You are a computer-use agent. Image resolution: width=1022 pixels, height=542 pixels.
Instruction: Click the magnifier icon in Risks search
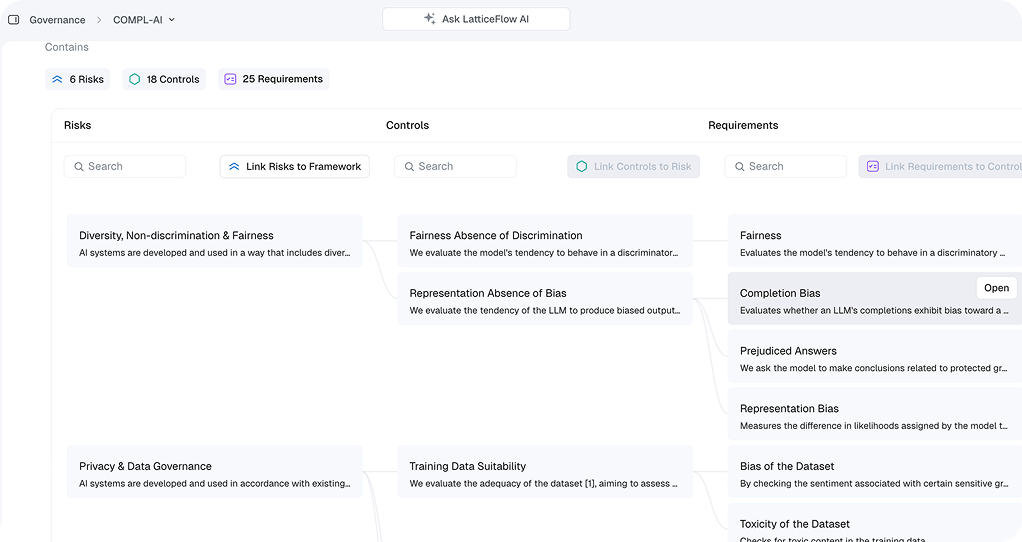click(x=77, y=167)
